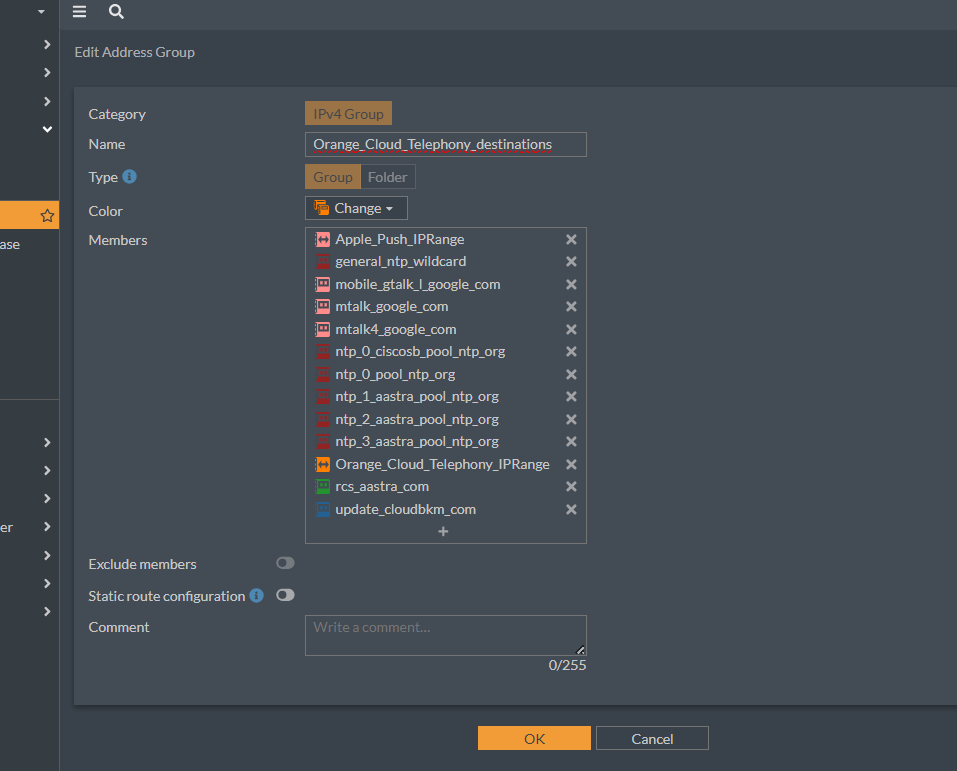957x771 pixels.
Task: Click rcs_aastra_com green FQDN icon
Action: 322,487
